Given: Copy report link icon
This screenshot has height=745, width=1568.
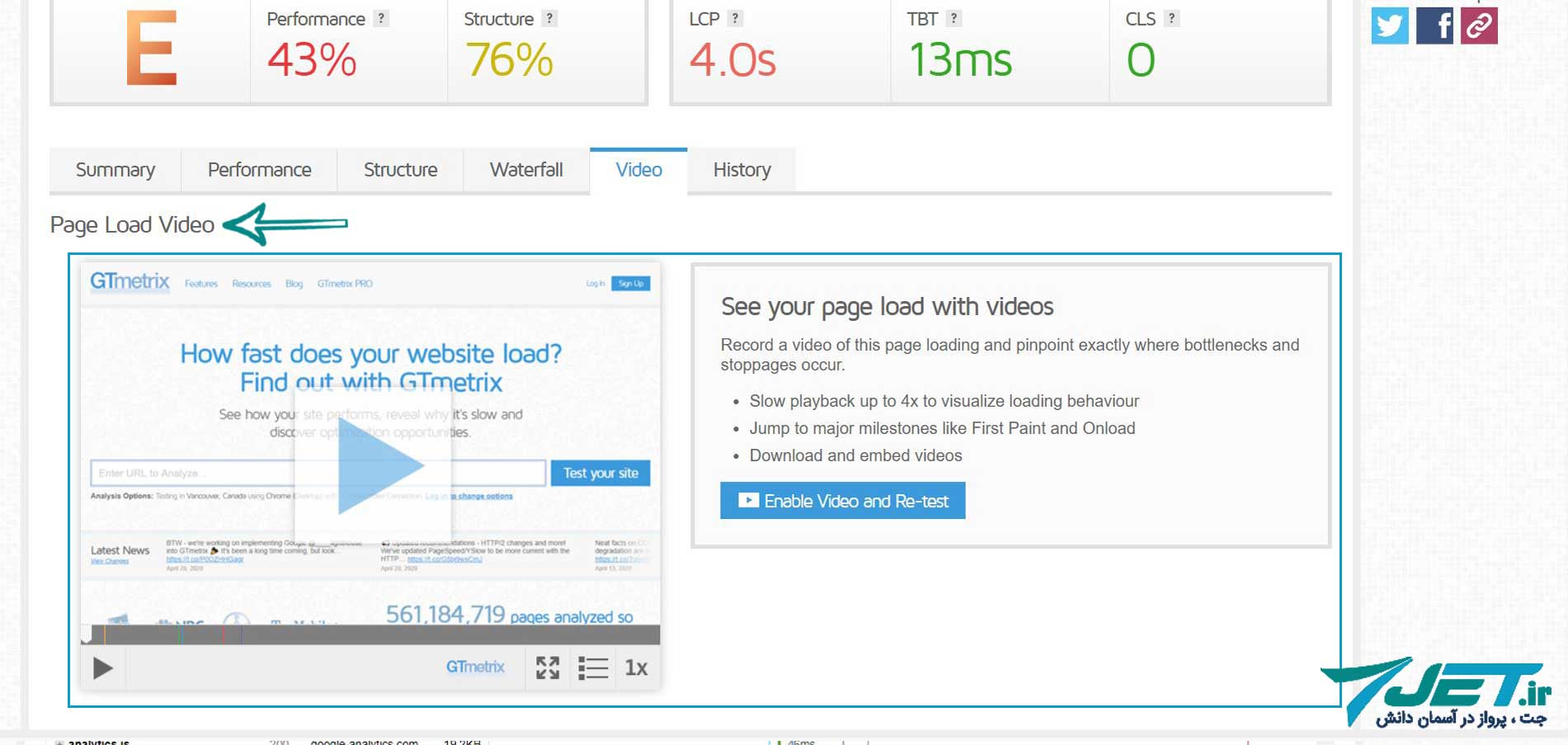Looking at the screenshot, I should [x=1479, y=26].
